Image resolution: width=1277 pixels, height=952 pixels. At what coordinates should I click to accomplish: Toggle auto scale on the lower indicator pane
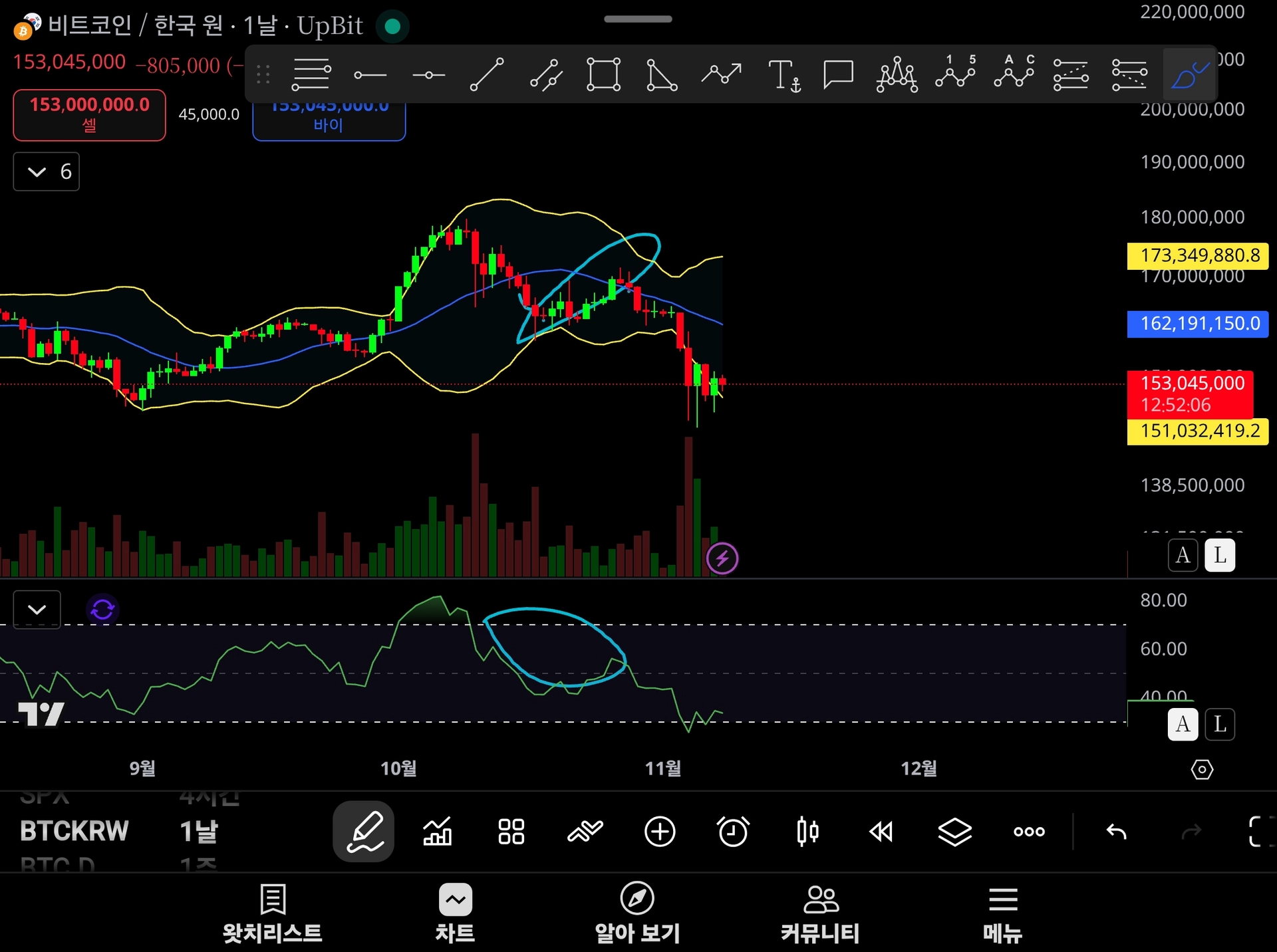tap(1183, 725)
